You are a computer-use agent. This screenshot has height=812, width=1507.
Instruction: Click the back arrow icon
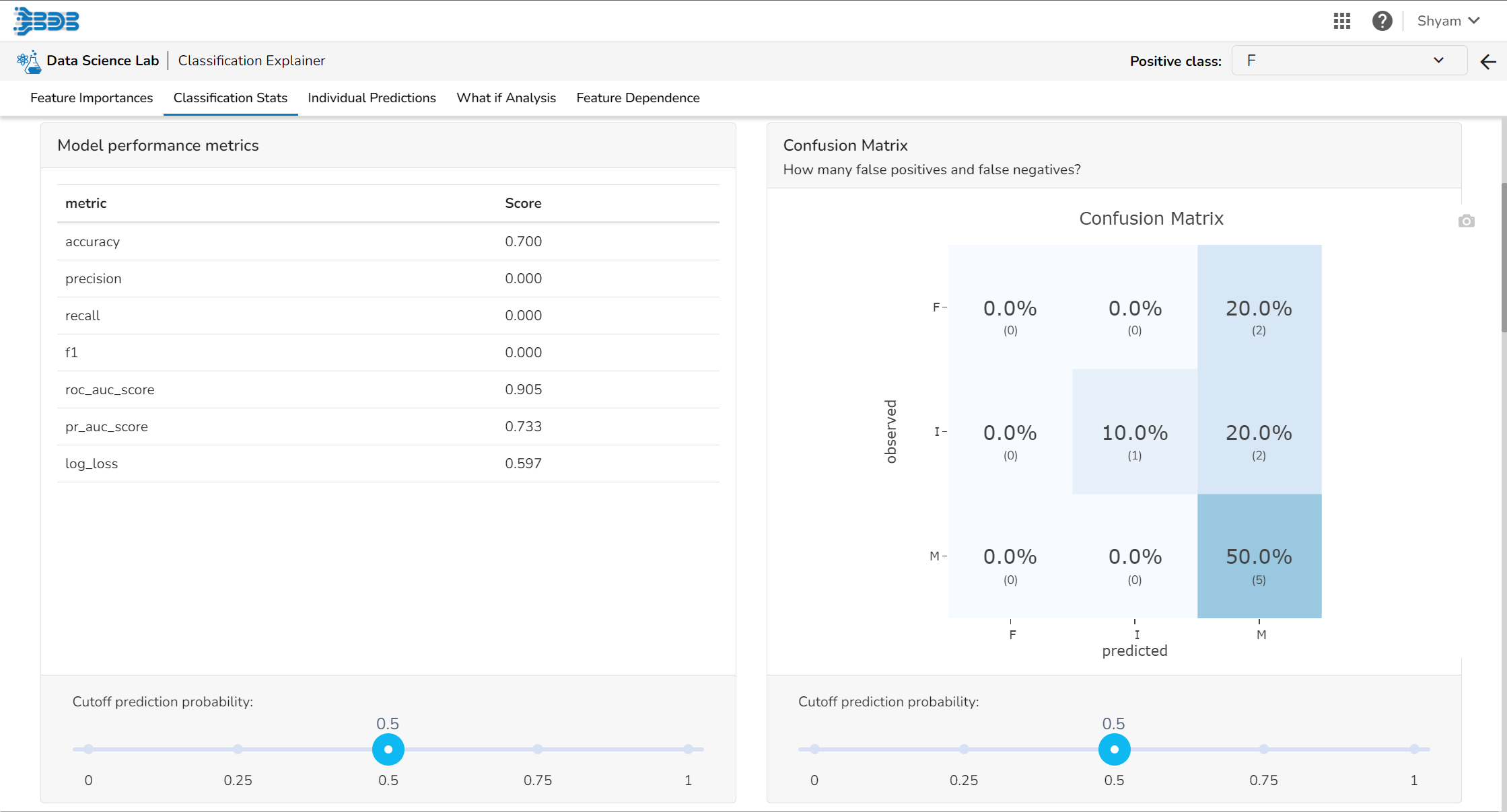click(x=1488, y=62)
